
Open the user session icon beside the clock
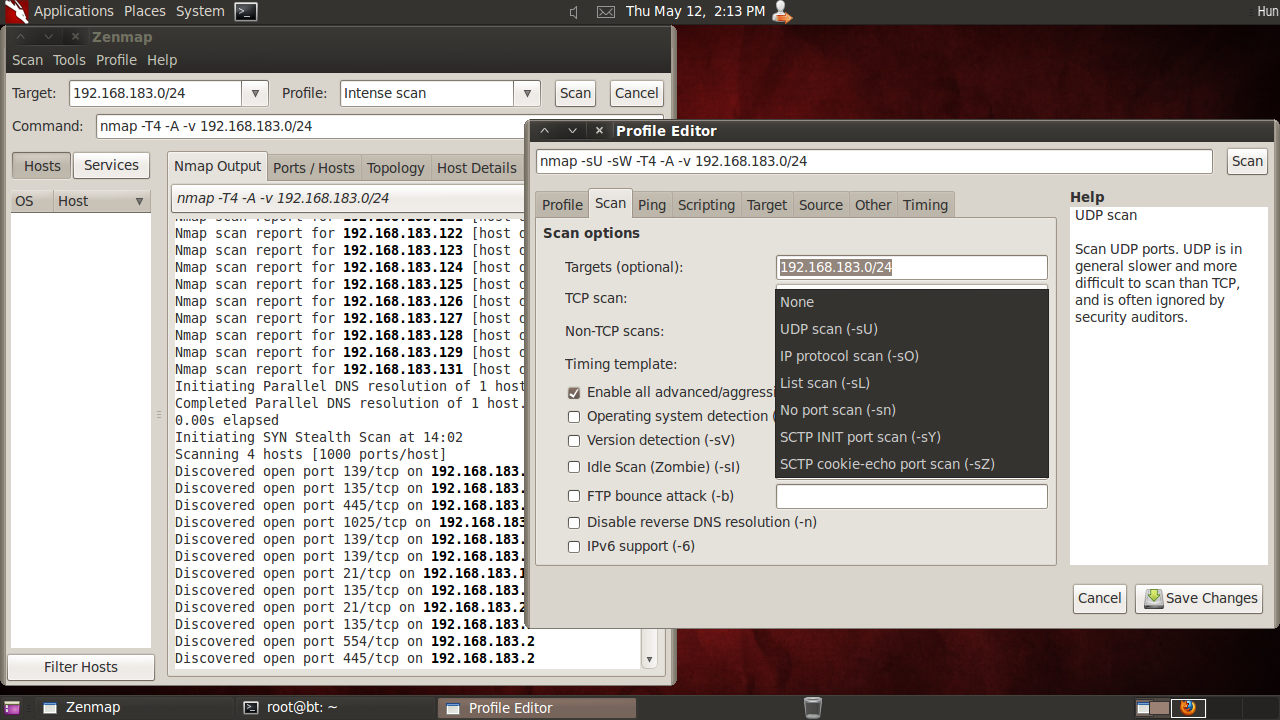(x=782, y=12)
